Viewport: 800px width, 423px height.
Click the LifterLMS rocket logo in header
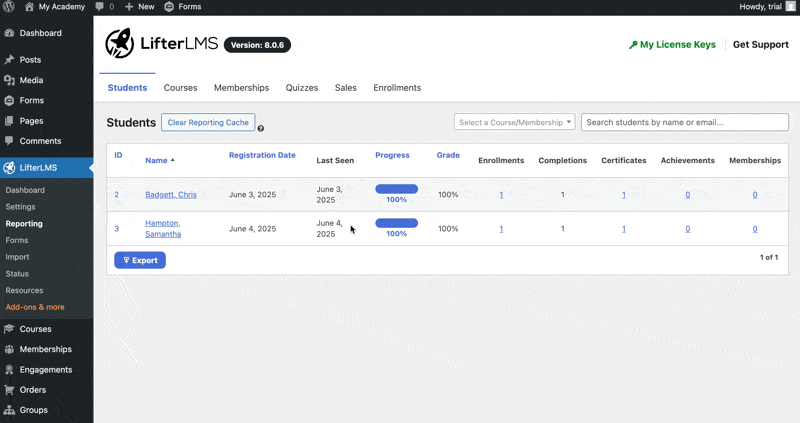pyautogui.click(x=119, y=43)
